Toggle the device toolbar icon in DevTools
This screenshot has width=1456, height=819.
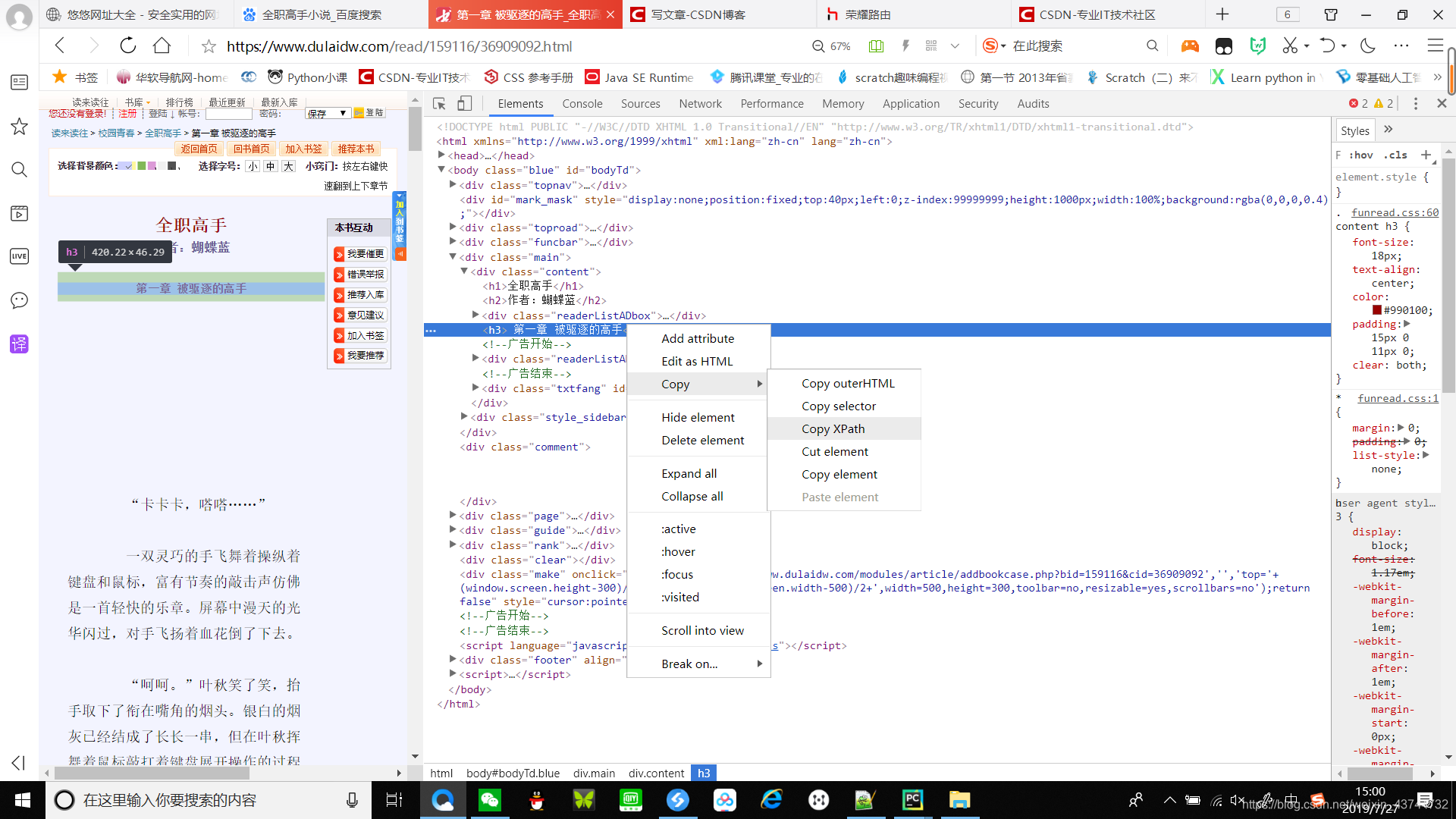(x=464, y=104)
